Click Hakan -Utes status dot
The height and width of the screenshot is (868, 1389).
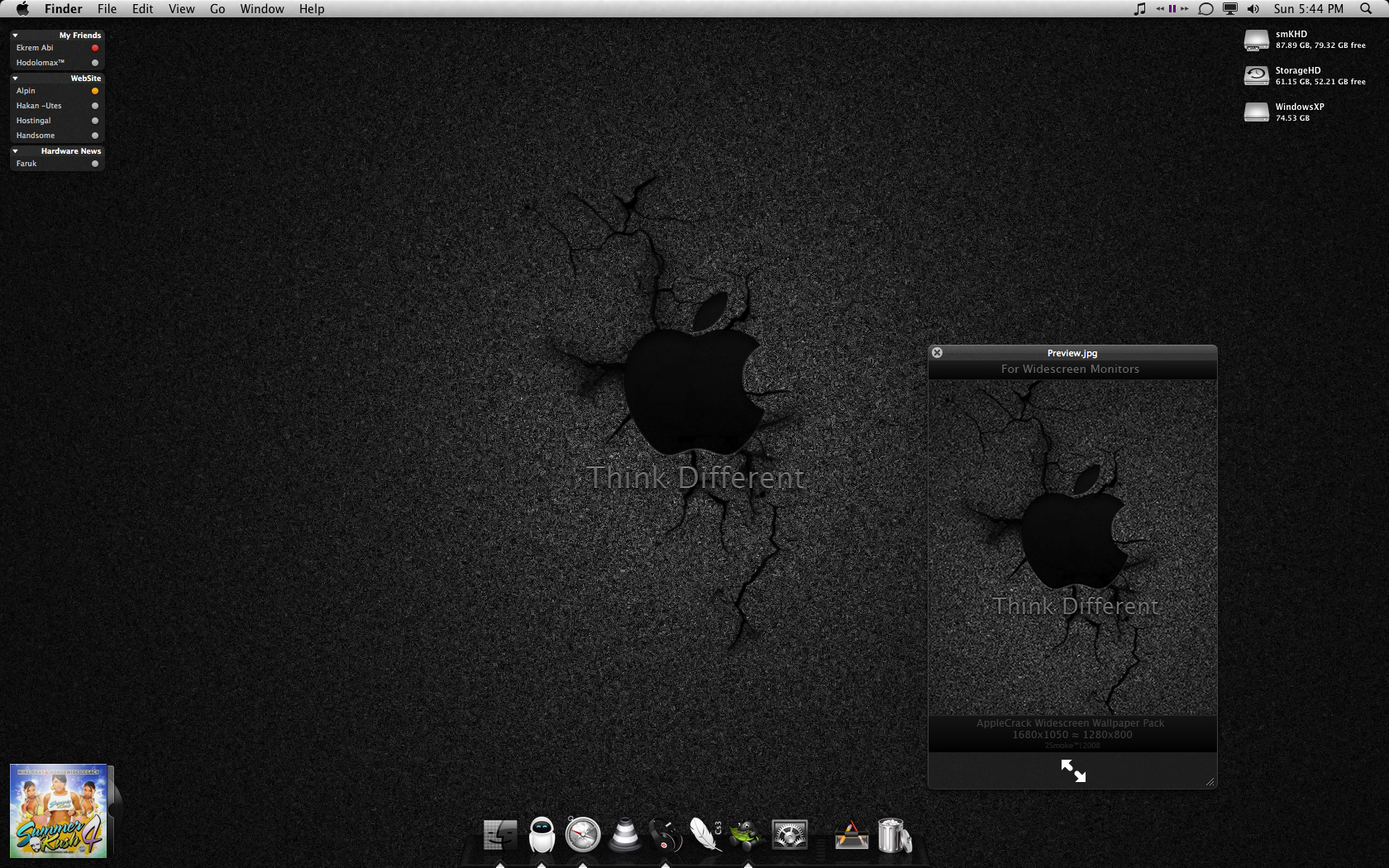tap(95, 106)
